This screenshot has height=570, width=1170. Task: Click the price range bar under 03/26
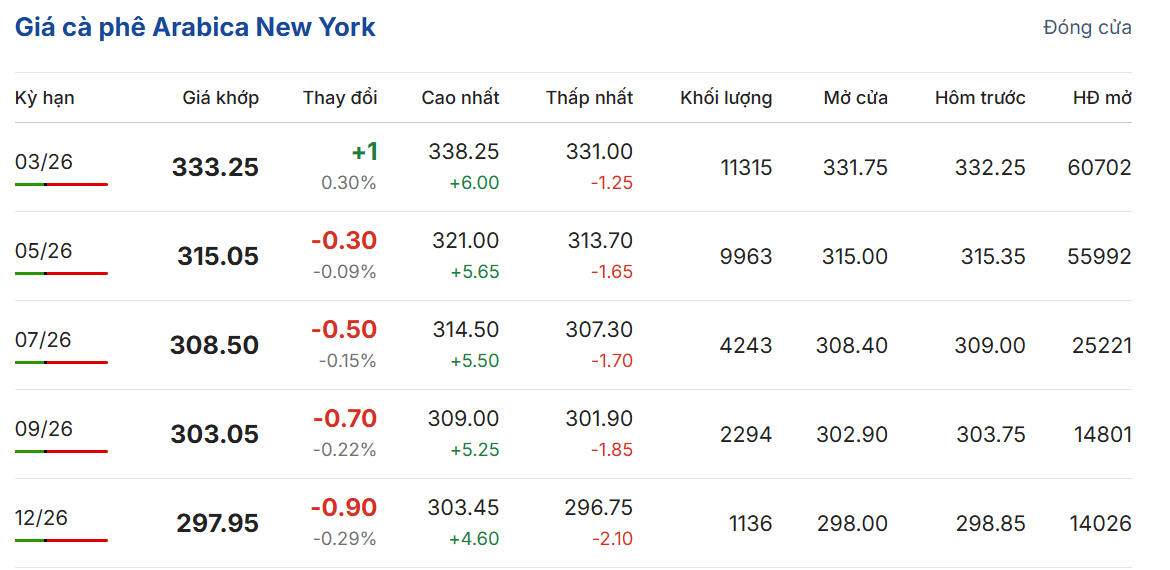click(61, 184)
